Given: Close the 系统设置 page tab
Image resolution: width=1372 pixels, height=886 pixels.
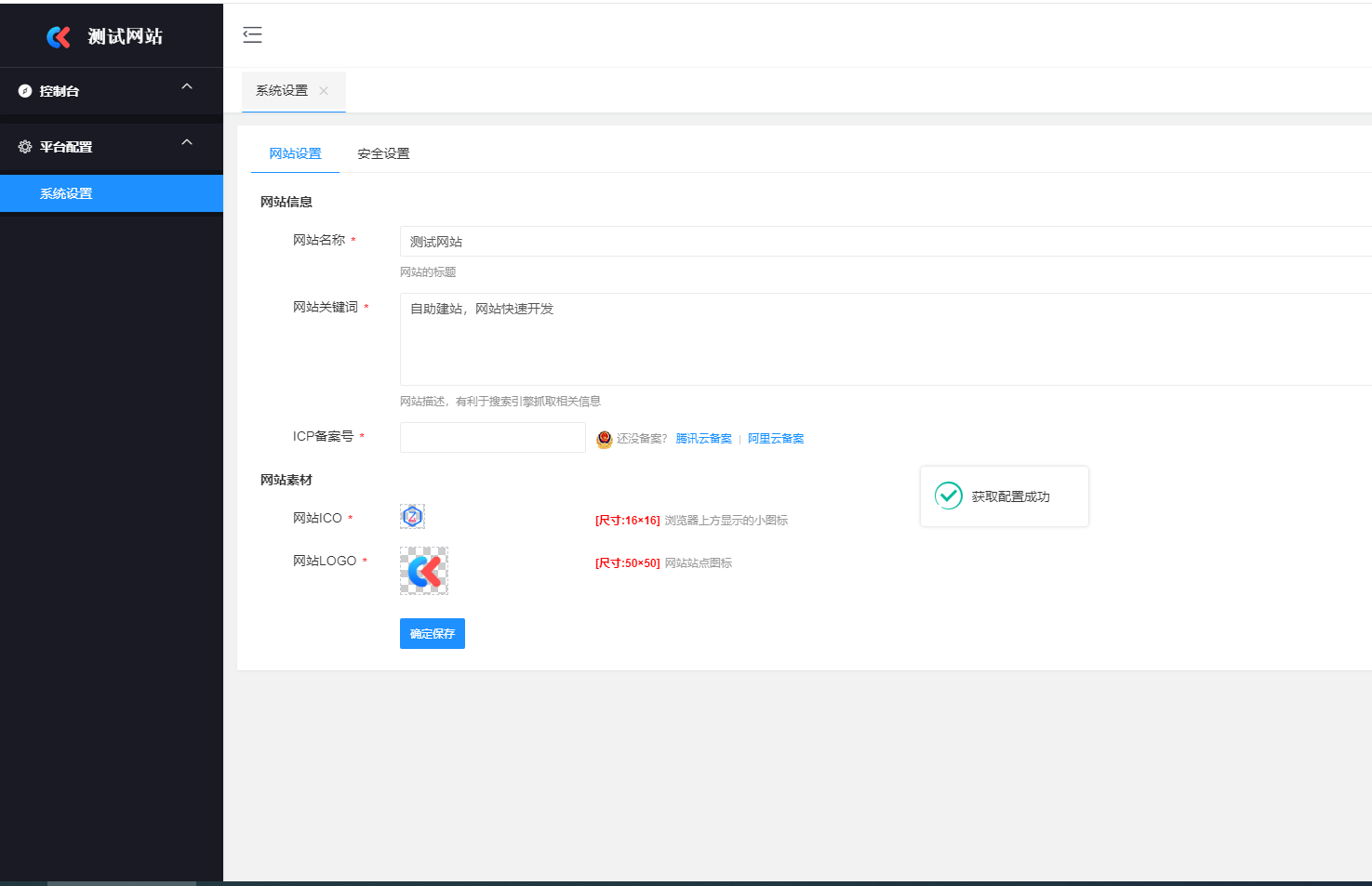Looking at the screenshot, I should pyautogui.click(x=324, y=91).
